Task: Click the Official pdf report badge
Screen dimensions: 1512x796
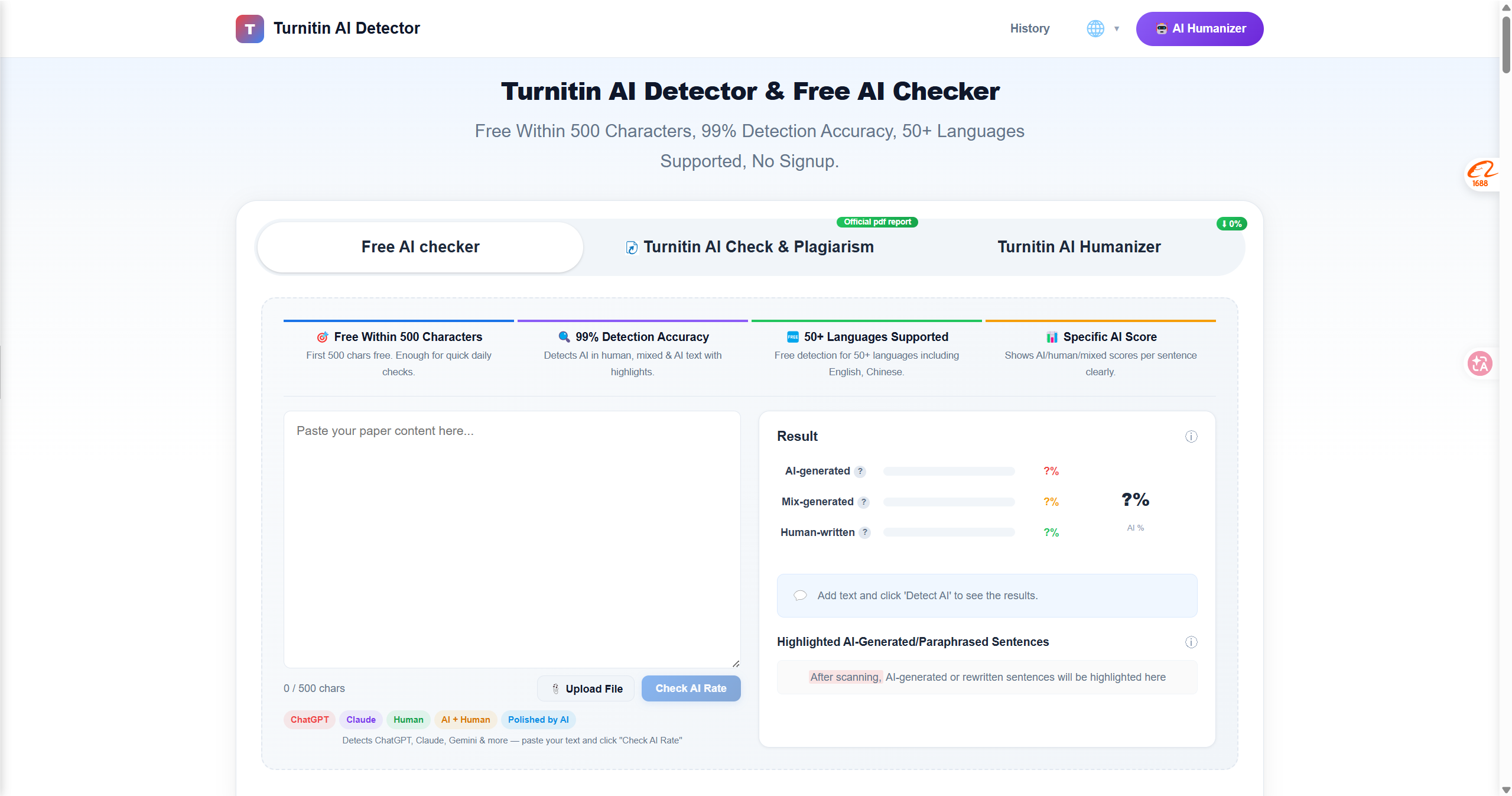Action: point(877,222)
